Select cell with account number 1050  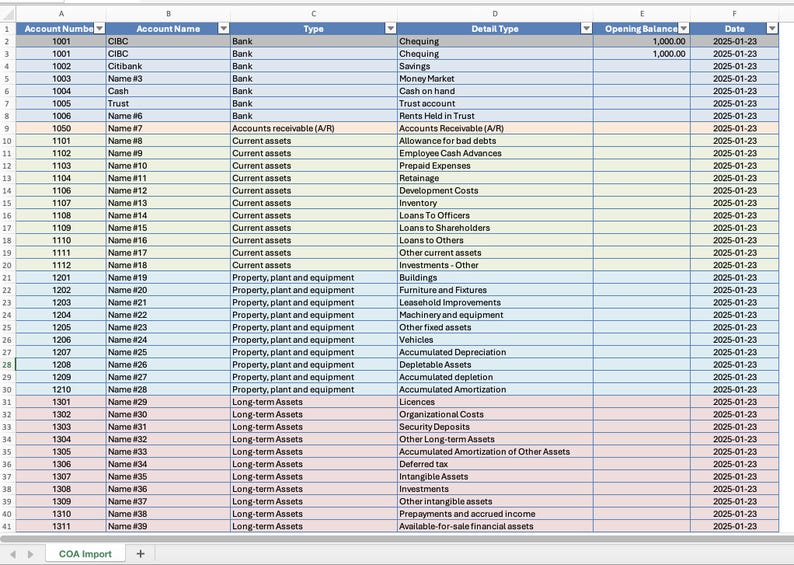(61, 128)
